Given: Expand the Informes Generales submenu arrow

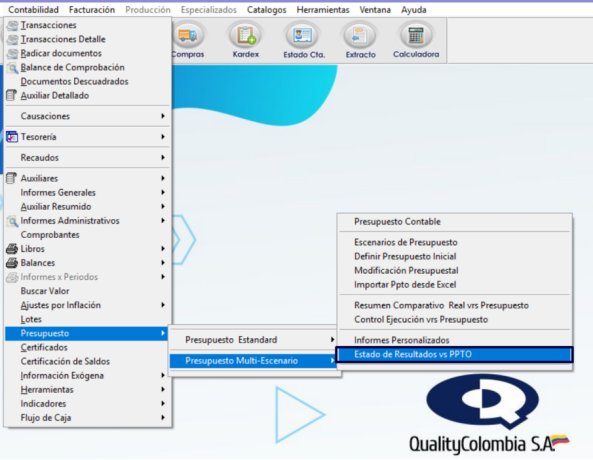Looking at the screenshot, I should coord(163,192).
